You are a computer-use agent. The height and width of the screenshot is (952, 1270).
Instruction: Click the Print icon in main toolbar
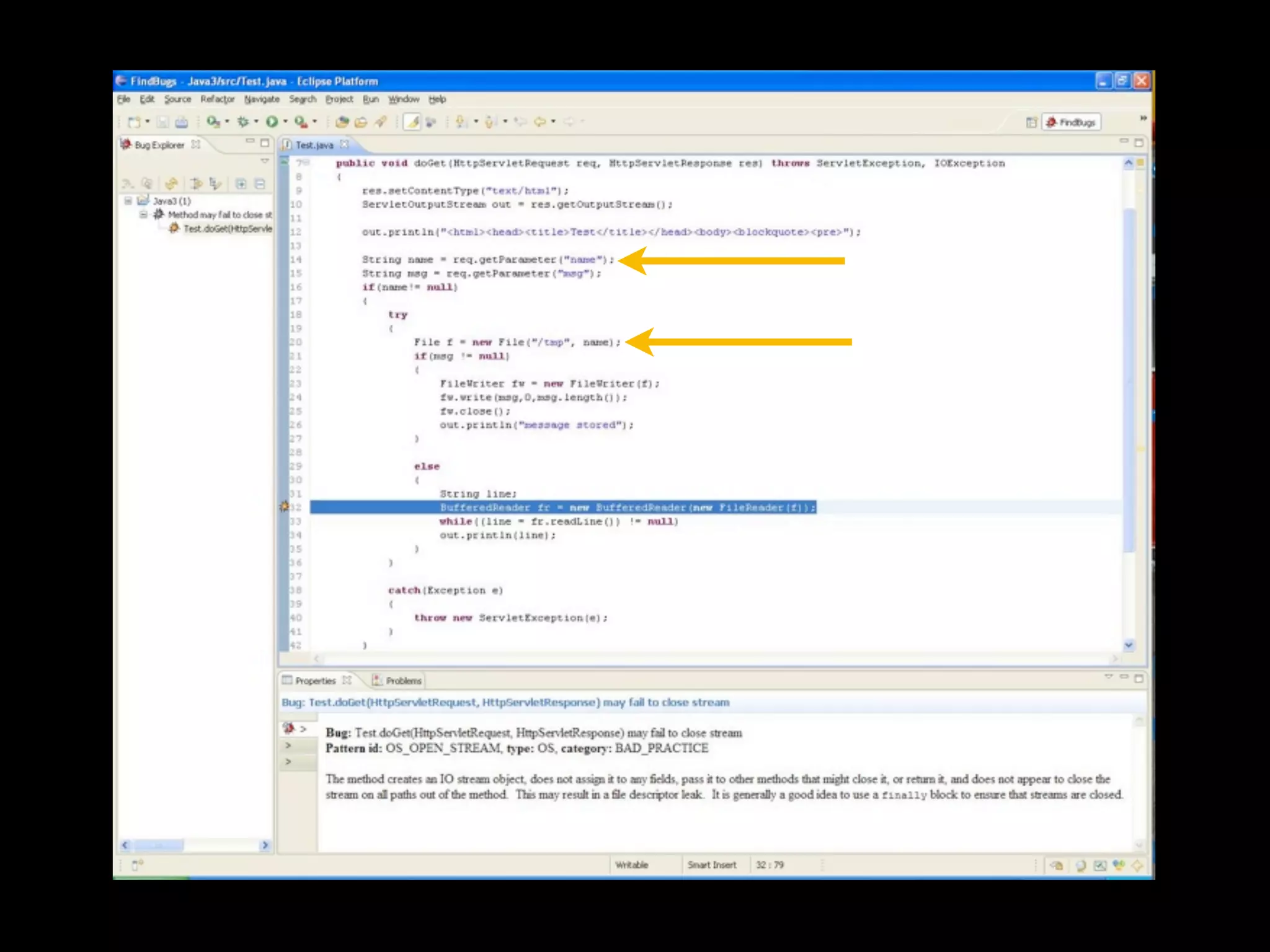[x=182, y=122]
